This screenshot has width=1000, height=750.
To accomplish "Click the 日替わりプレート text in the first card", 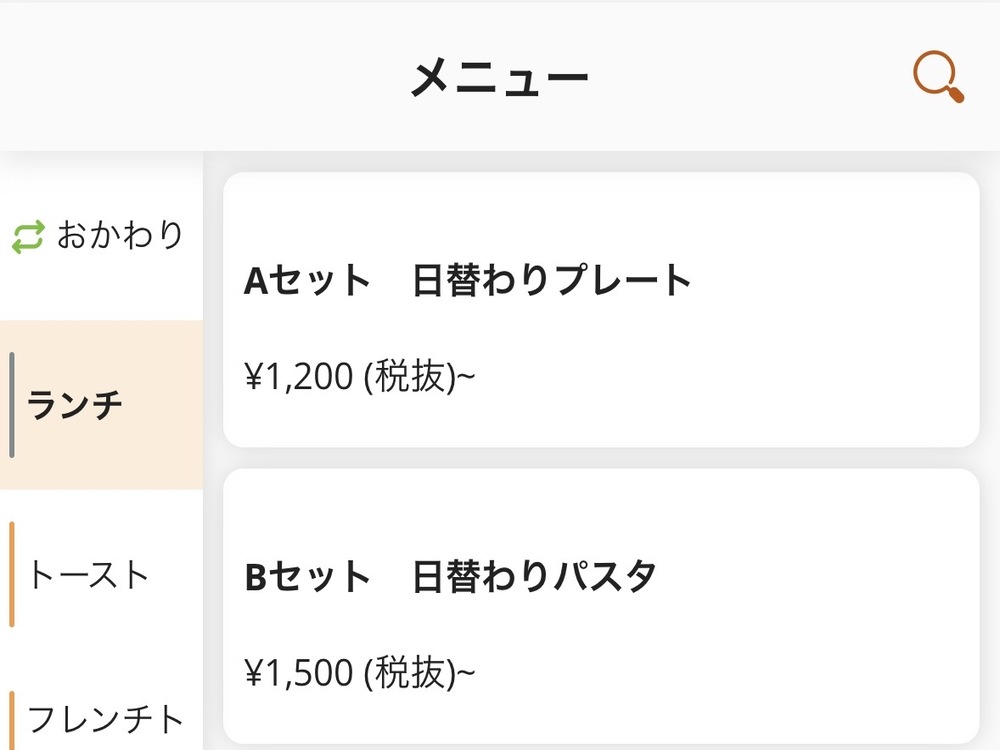I will click(x=552, y=281).
